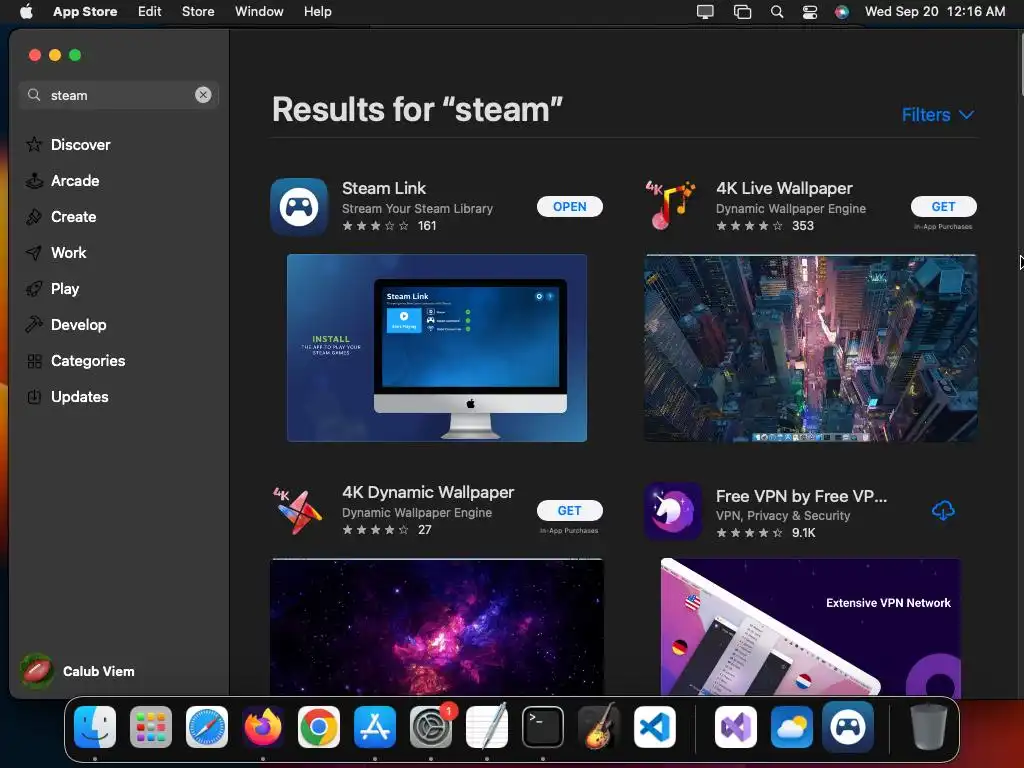Open the Trash in the Dock
The height and width of the screenshot is (768, 1024).
pos(929,727)
